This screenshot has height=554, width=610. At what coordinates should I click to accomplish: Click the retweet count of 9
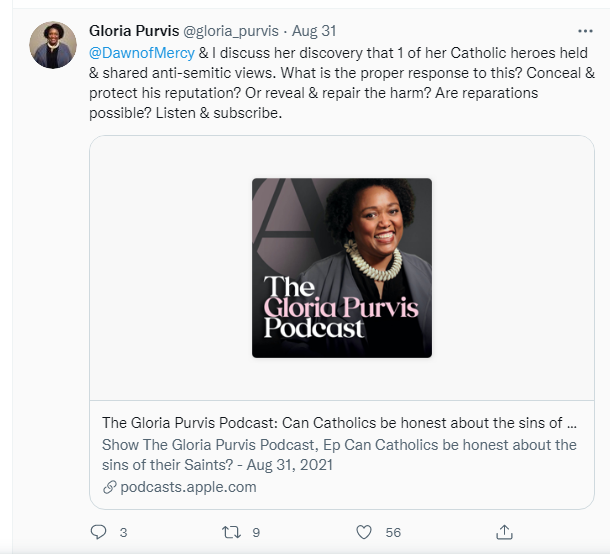pyautogui.click(x=256, y=533)
